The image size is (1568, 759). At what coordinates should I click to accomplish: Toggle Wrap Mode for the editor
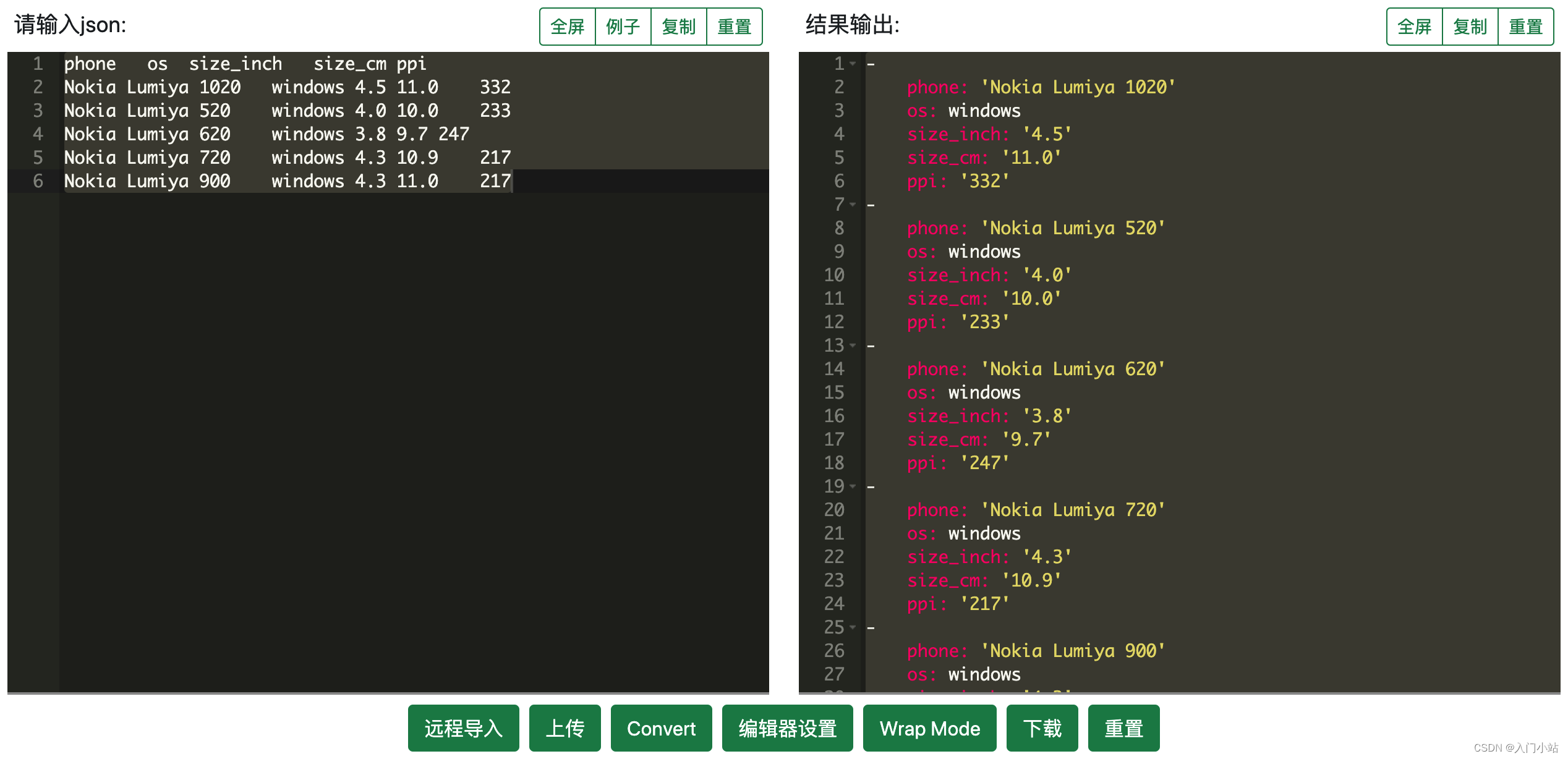(x=929, y=728)
